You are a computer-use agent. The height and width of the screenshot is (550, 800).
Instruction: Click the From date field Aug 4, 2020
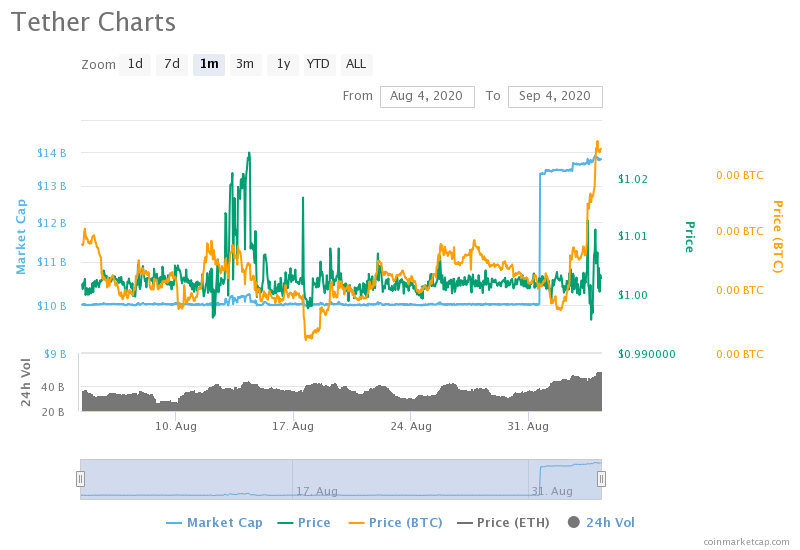(x=427, y=96)
